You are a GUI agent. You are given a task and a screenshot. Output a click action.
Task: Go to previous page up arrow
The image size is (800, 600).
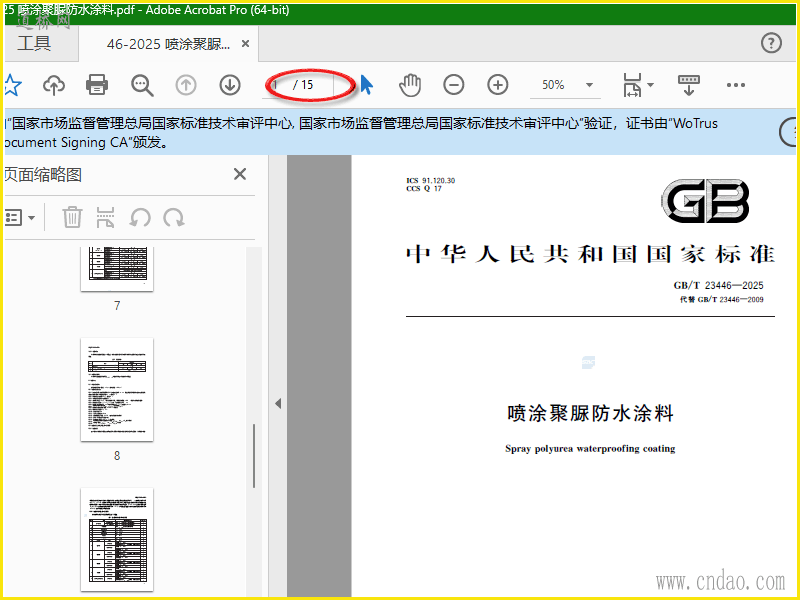tap(186, 85)
